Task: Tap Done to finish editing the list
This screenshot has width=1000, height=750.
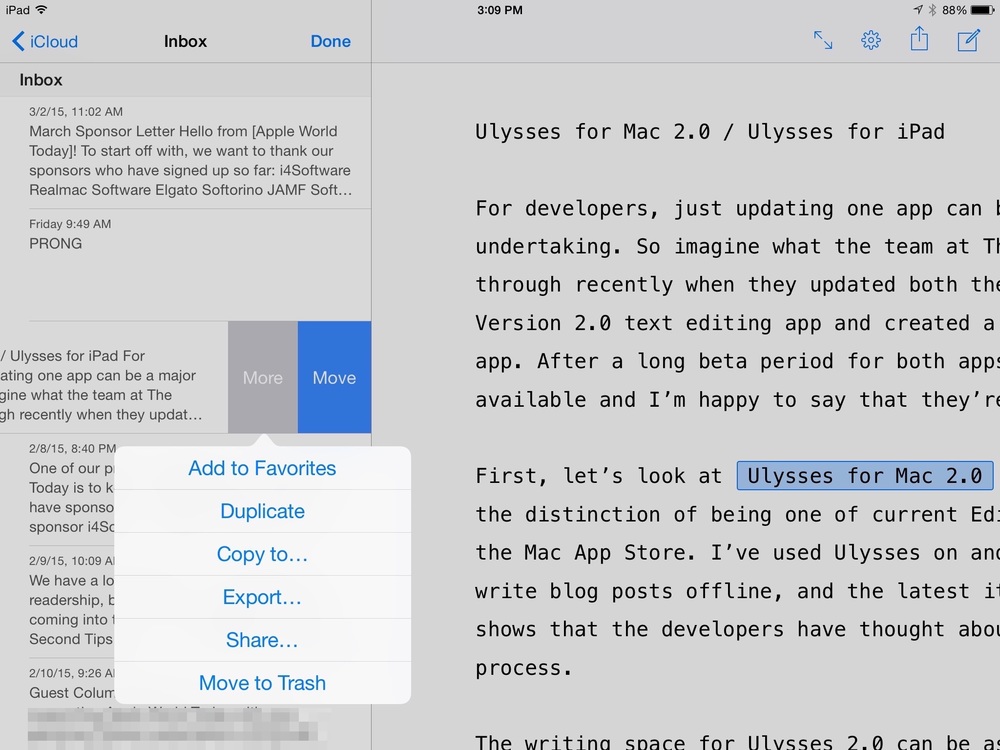Action: 330,41
